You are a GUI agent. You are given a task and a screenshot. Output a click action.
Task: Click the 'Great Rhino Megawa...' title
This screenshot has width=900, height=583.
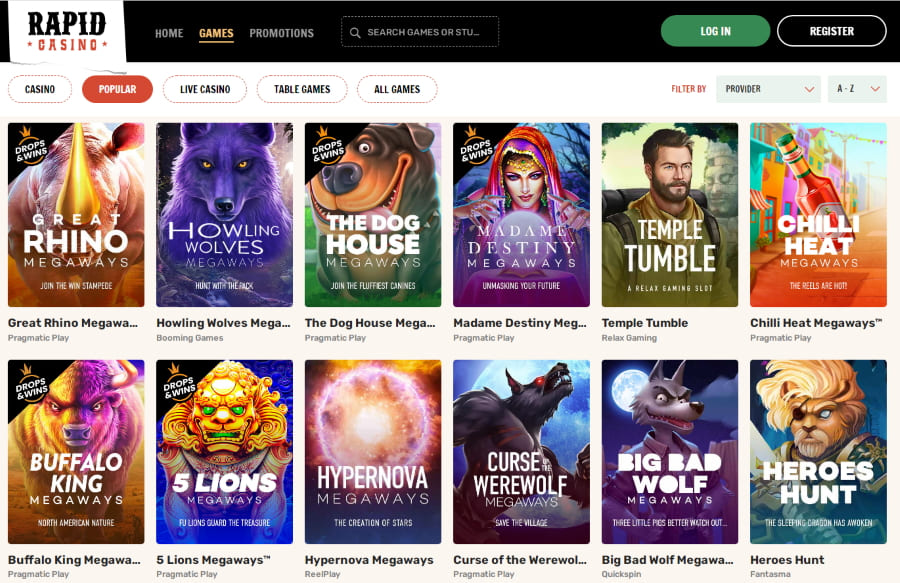[x=73, y=323]
